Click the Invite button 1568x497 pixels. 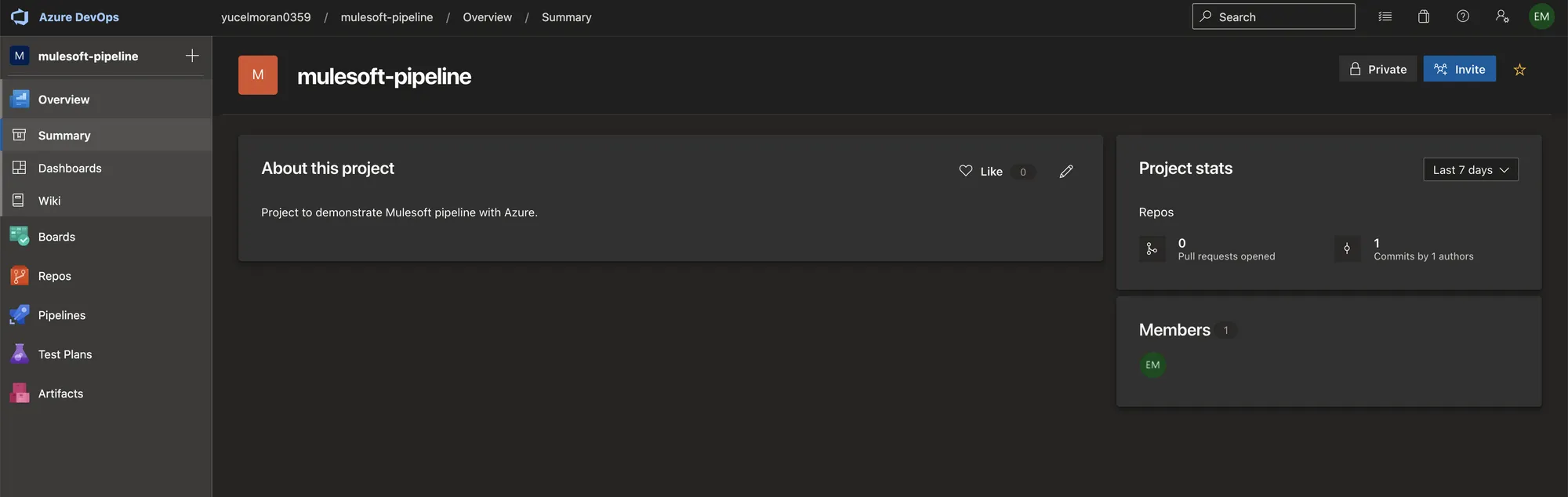click(x=1460, y=69)
